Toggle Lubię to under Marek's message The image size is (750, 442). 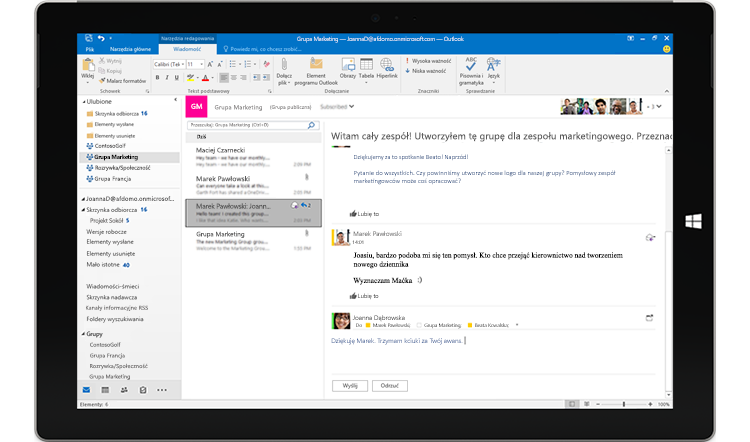[x=364, y=296]
